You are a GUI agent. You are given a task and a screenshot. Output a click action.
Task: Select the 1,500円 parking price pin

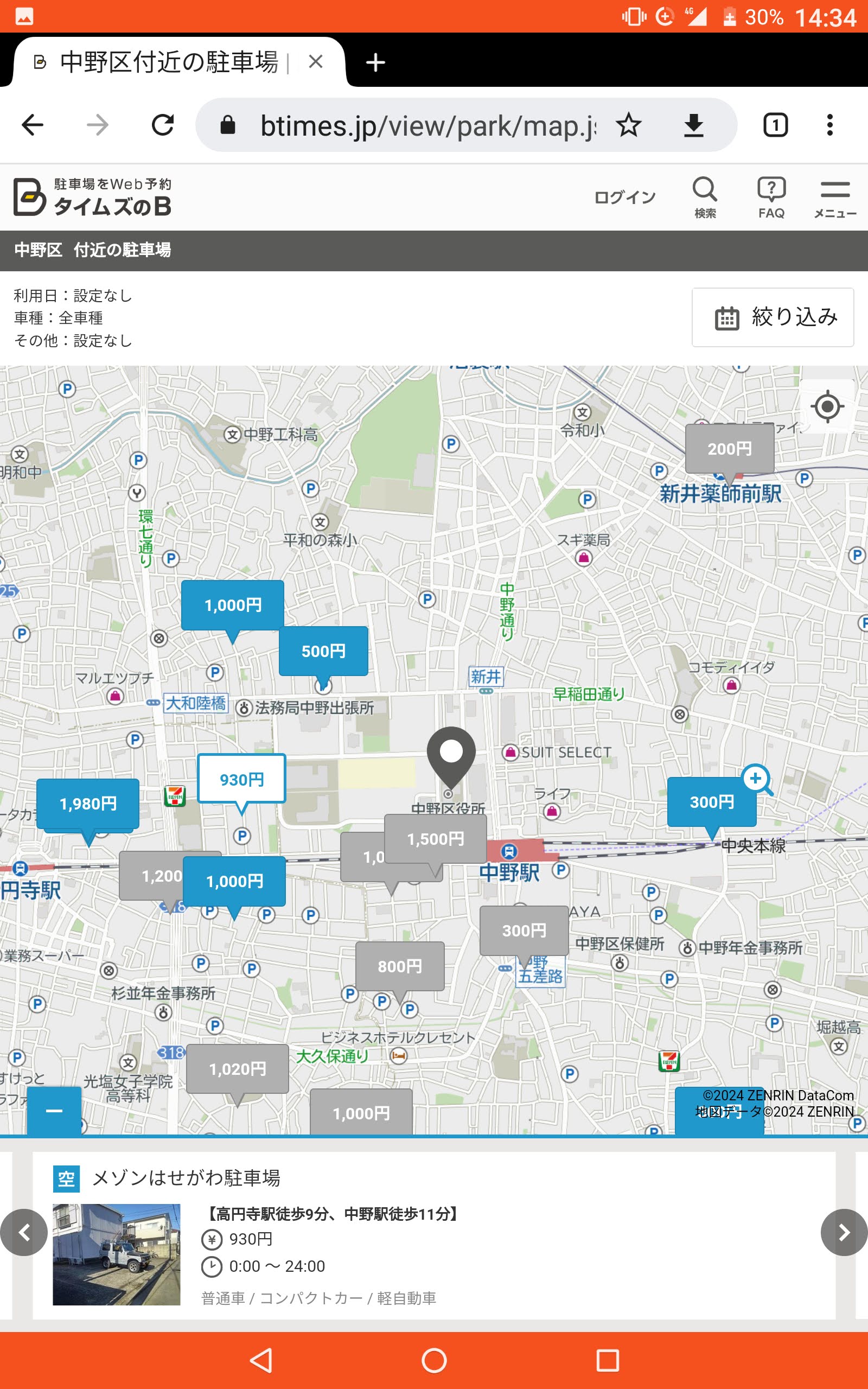click(x=435, y=839)
